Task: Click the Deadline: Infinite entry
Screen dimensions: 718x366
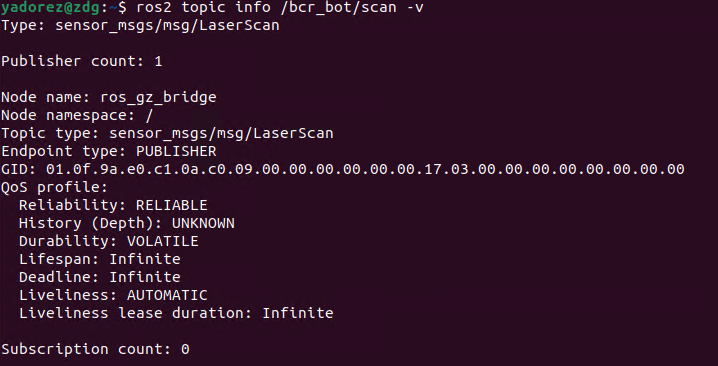Action: click(x=99, y=277)
